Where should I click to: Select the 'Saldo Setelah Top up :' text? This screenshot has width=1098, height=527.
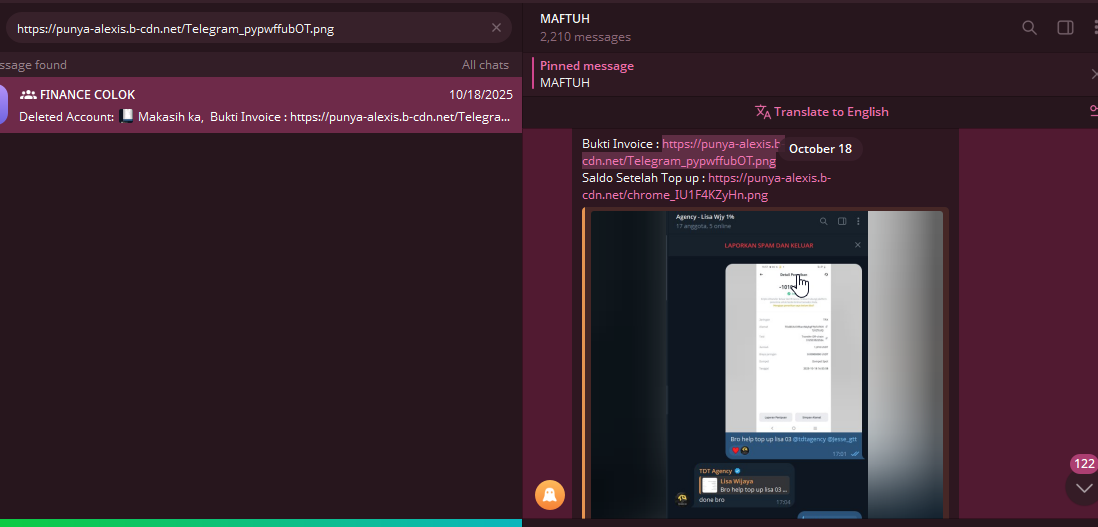(x=644, y=178)
